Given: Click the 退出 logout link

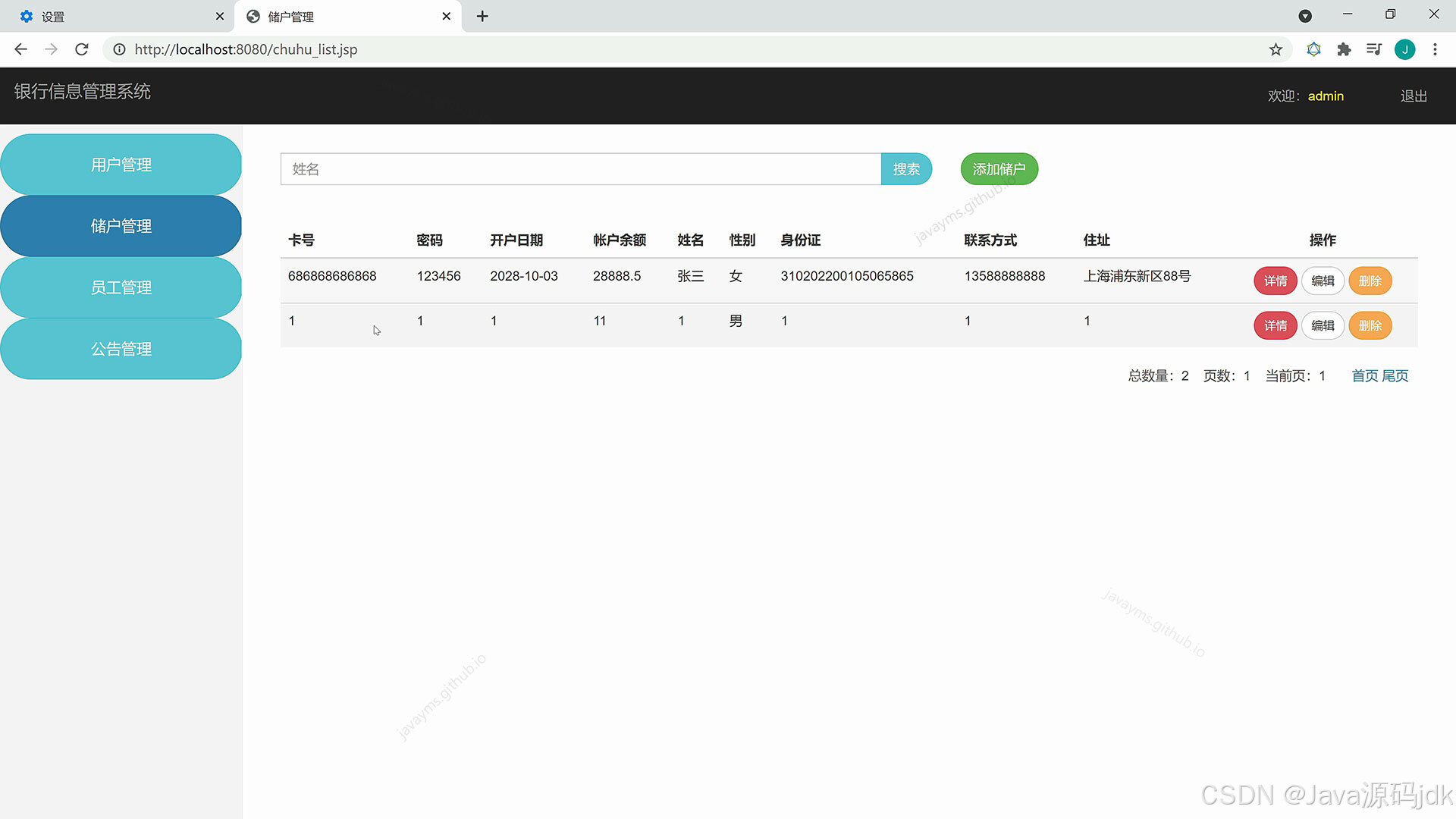Looking at the screenshot, I should pos(1414,96).
